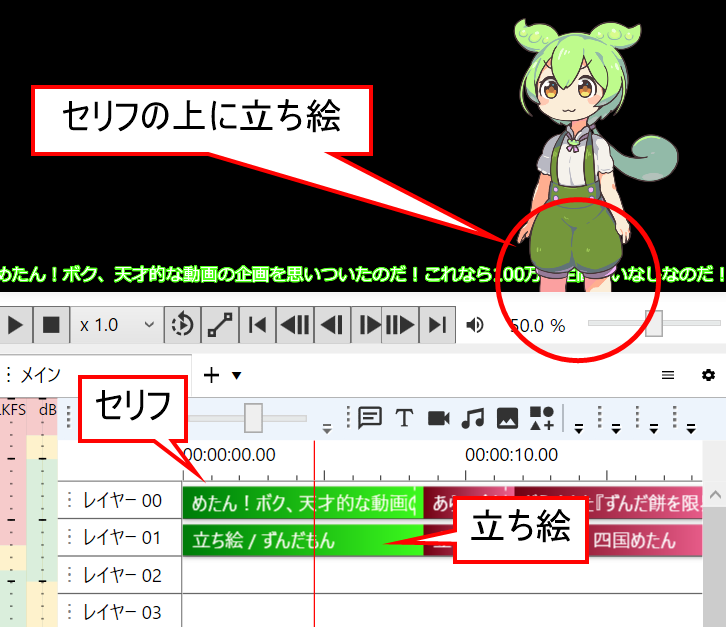Add a new timeline with plus button

(211, 375)
